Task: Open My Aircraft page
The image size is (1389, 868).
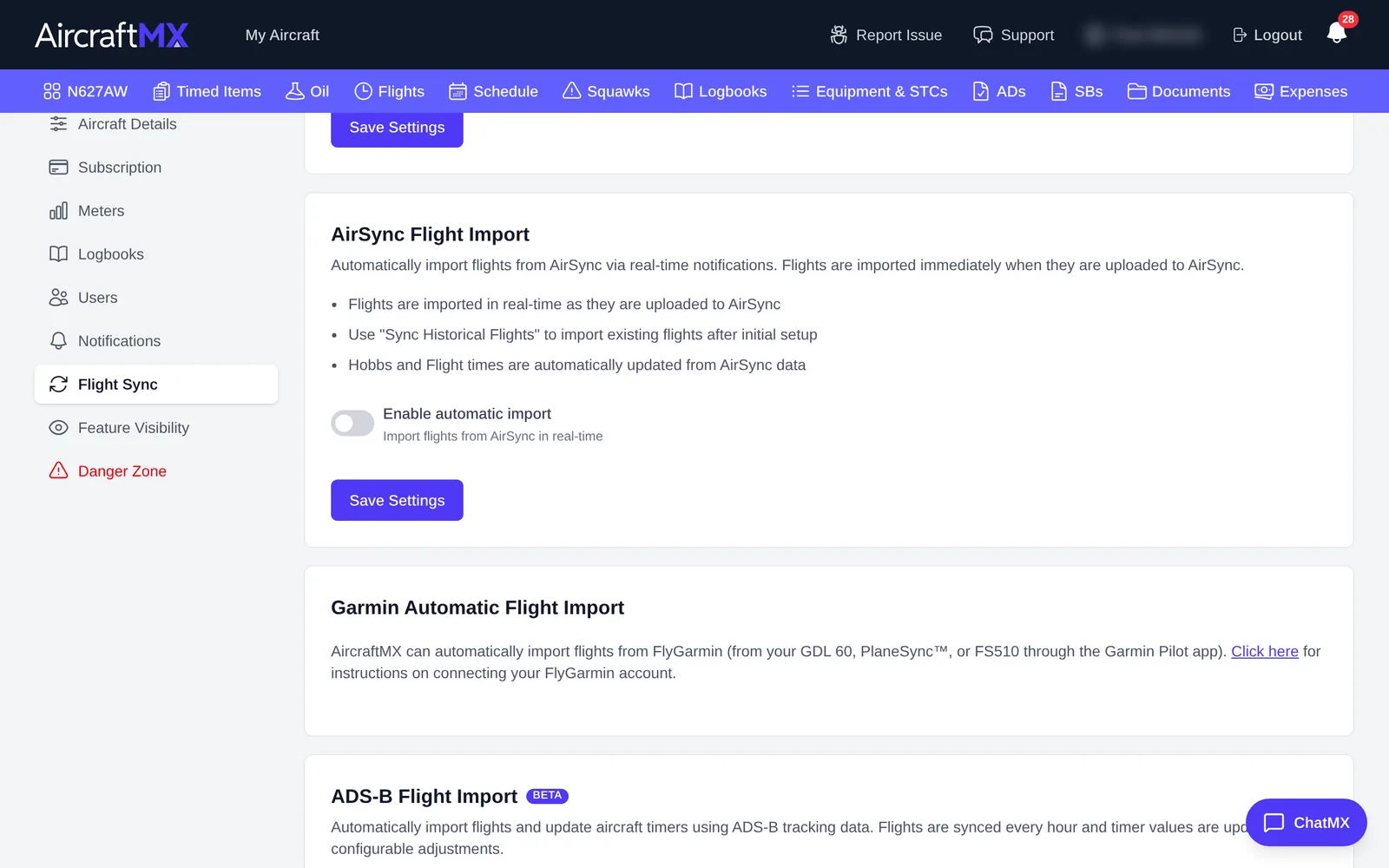Action: coord(282,35)
